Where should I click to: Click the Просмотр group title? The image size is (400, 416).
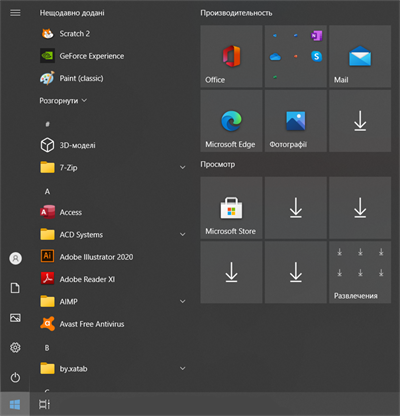218,164
